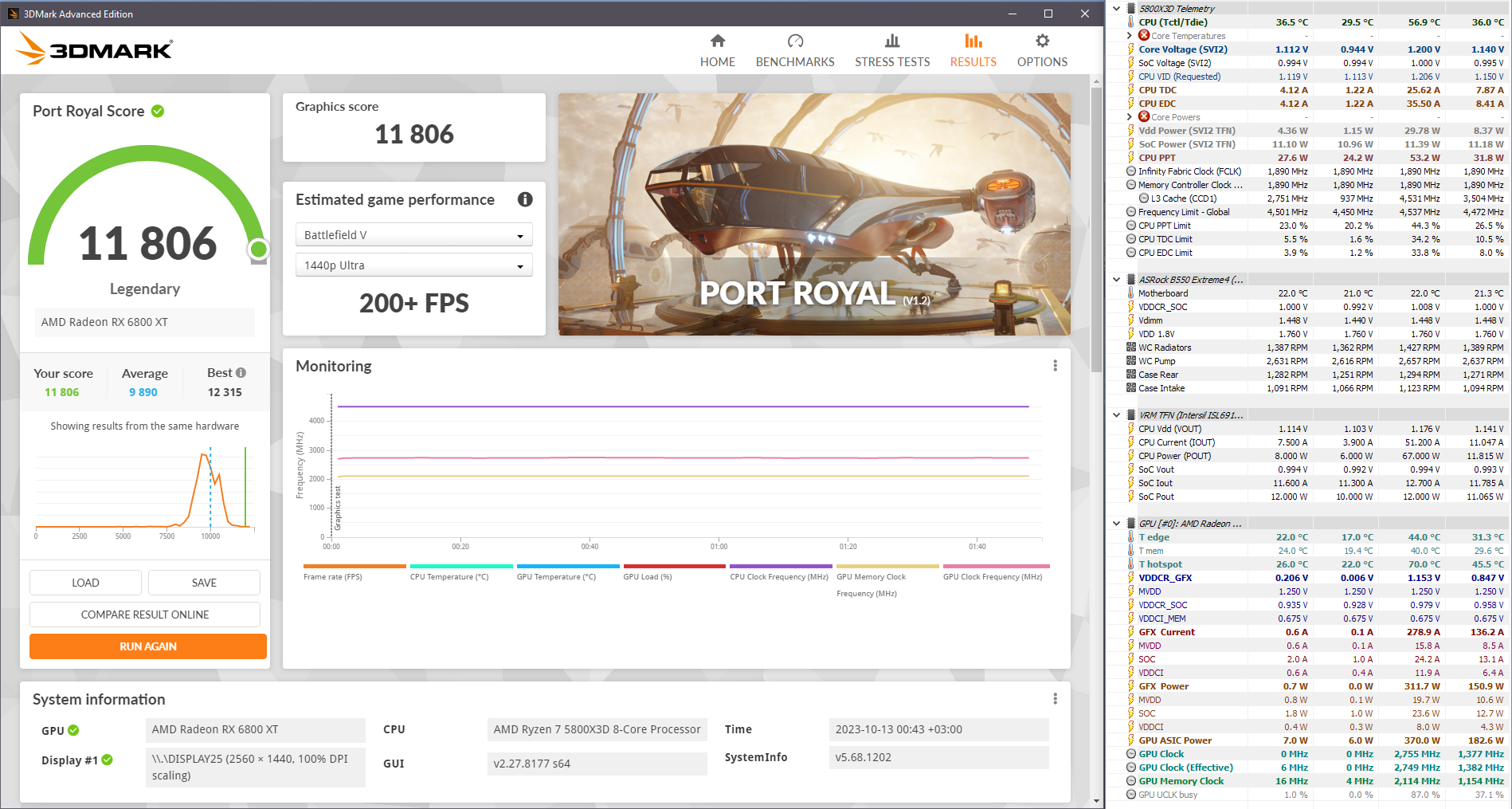The height and width of the screenshot is (809, 1512).
Task: Select the Frequency Limit - Global row
Action: 1314,212
